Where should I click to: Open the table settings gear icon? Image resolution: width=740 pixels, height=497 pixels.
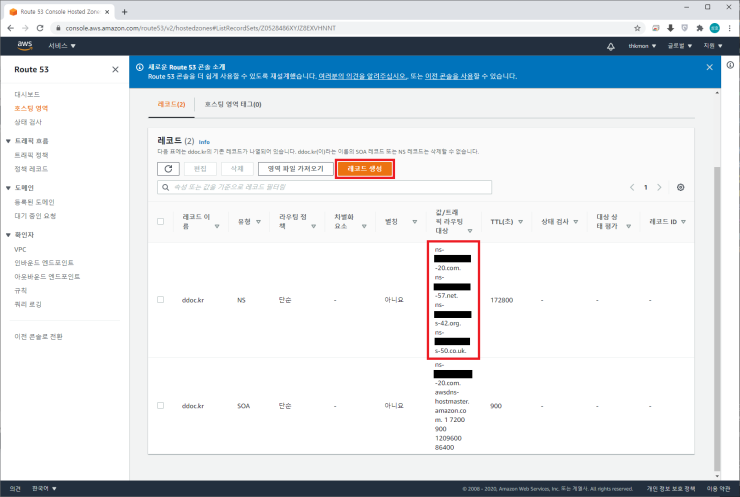pyautogui.click(x=681, y=187)
